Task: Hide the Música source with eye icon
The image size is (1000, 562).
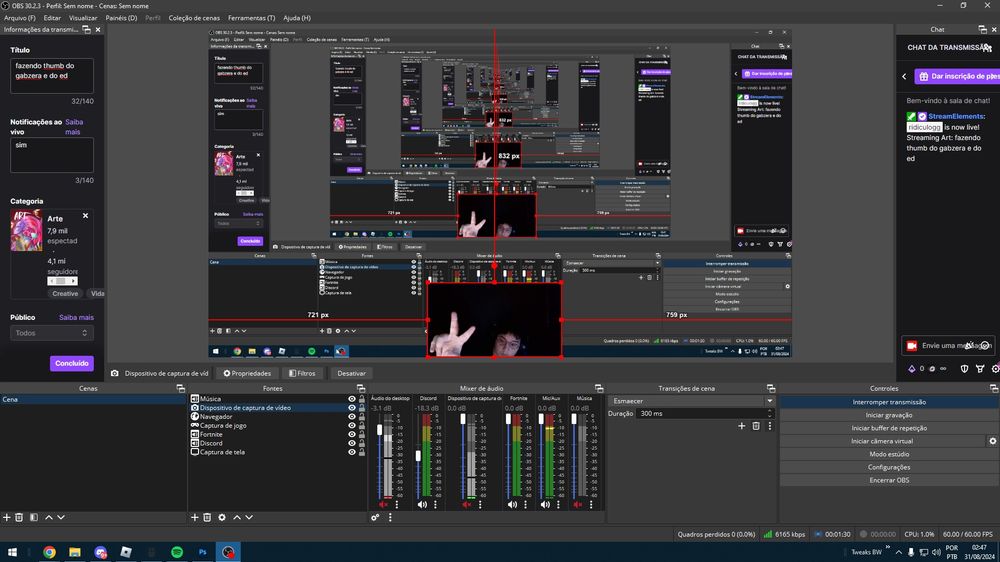Action: pos(351,399)
